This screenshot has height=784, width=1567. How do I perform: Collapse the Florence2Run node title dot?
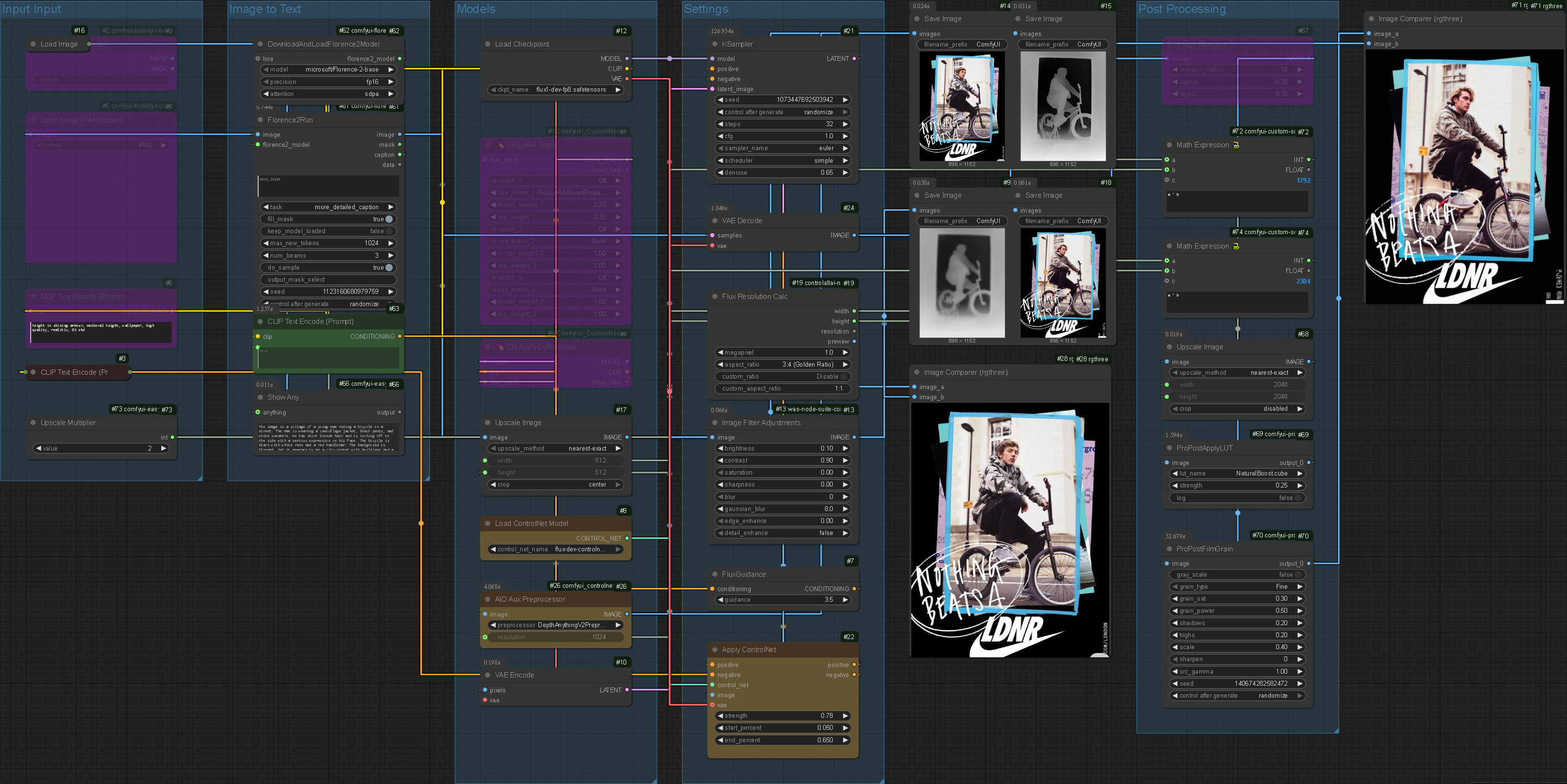[260, 120]
